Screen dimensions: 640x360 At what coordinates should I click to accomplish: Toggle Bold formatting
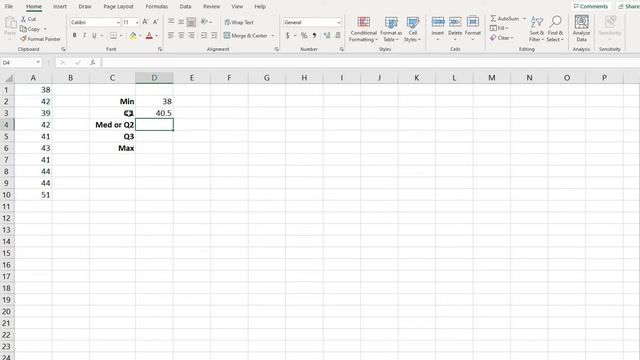[74, 36]
